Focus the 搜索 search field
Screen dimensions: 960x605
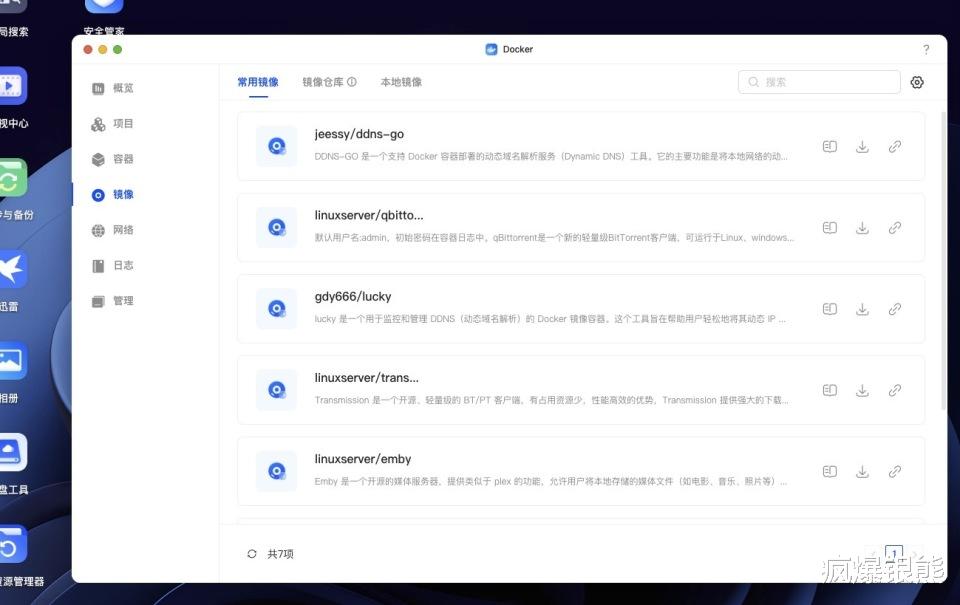[819, 82]
